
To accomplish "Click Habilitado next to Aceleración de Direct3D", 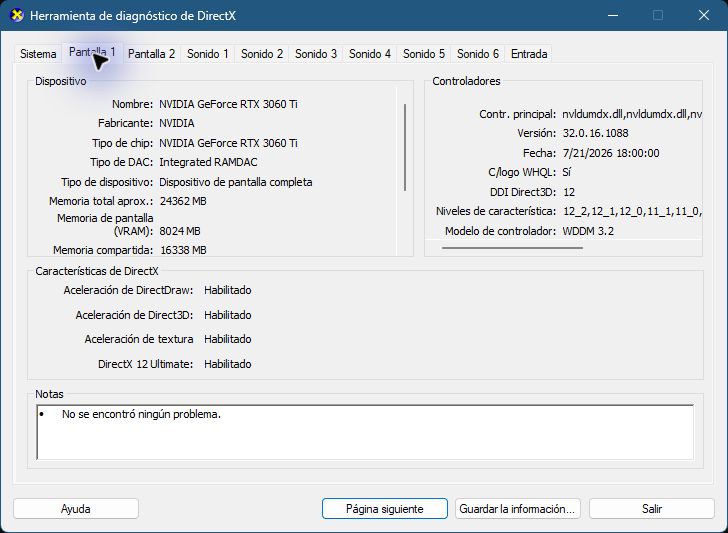I will [x=228, y=315].
